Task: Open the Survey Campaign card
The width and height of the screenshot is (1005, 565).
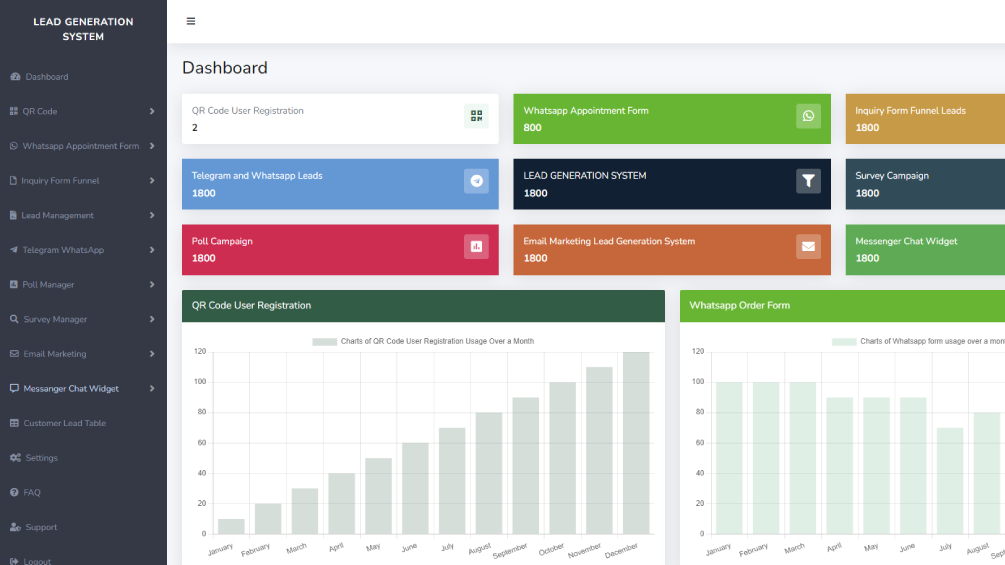Action: coord(925,184)
